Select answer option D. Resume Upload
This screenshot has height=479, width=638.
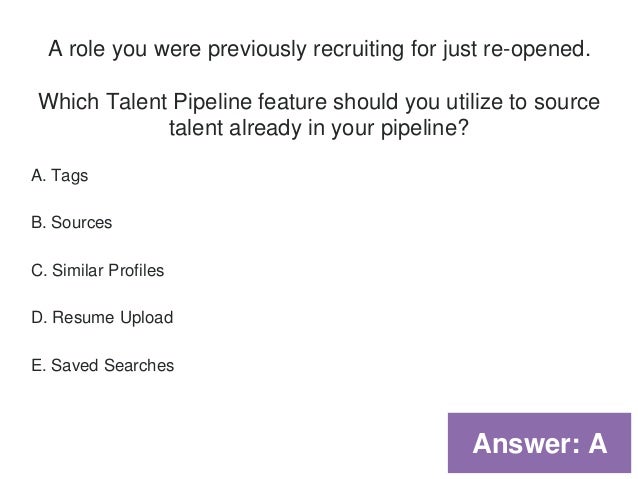pos(103,318)
